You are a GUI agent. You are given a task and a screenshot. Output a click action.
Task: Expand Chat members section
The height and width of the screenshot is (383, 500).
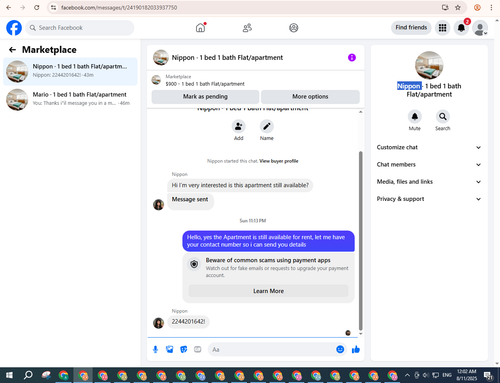click(429, 165)
